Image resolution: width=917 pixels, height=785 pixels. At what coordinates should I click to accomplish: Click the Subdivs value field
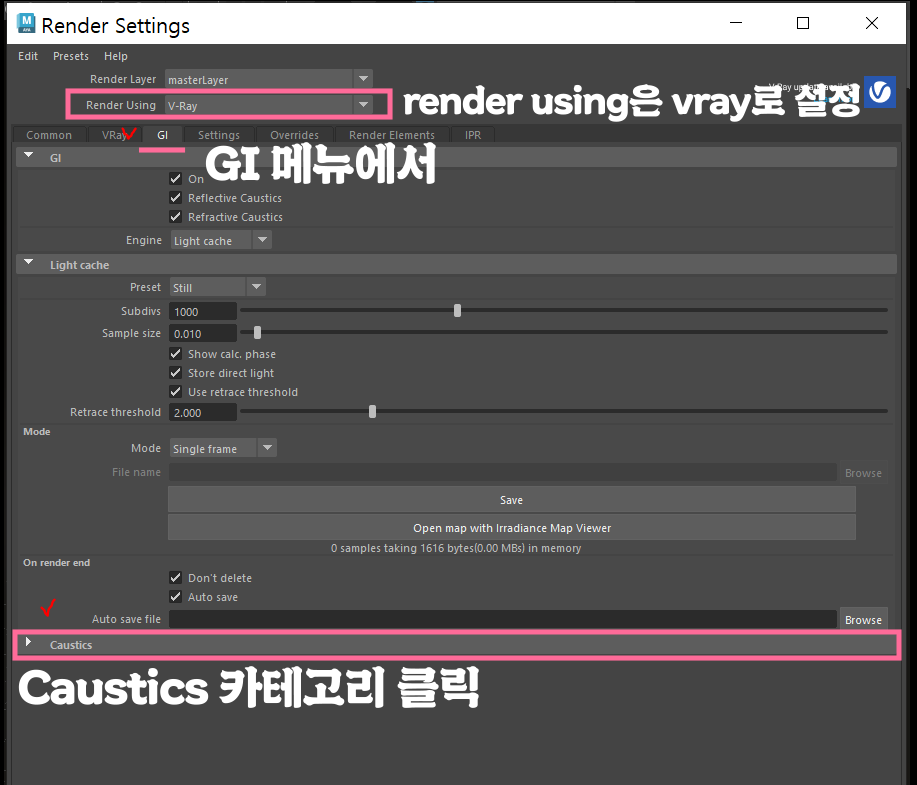[203, 312]
